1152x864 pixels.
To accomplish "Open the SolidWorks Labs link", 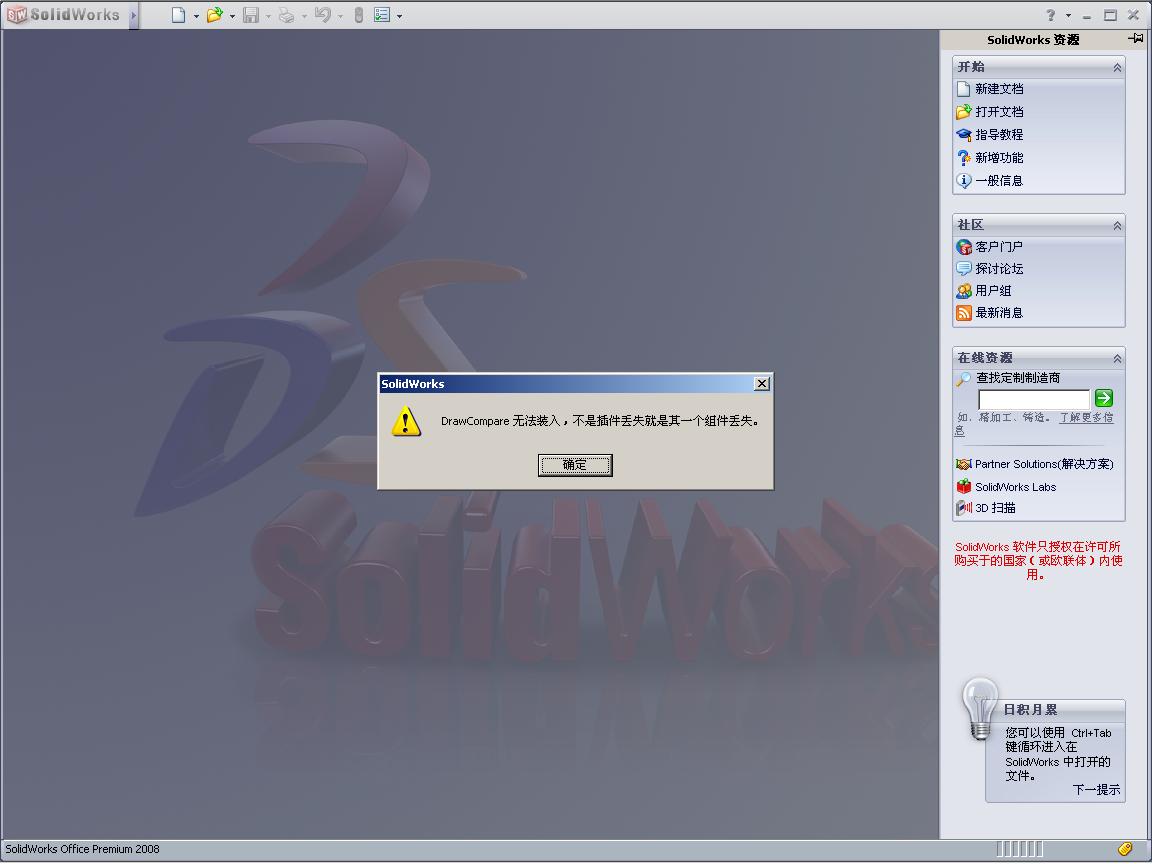I will pyautogui.click(x=1015, y=487).
